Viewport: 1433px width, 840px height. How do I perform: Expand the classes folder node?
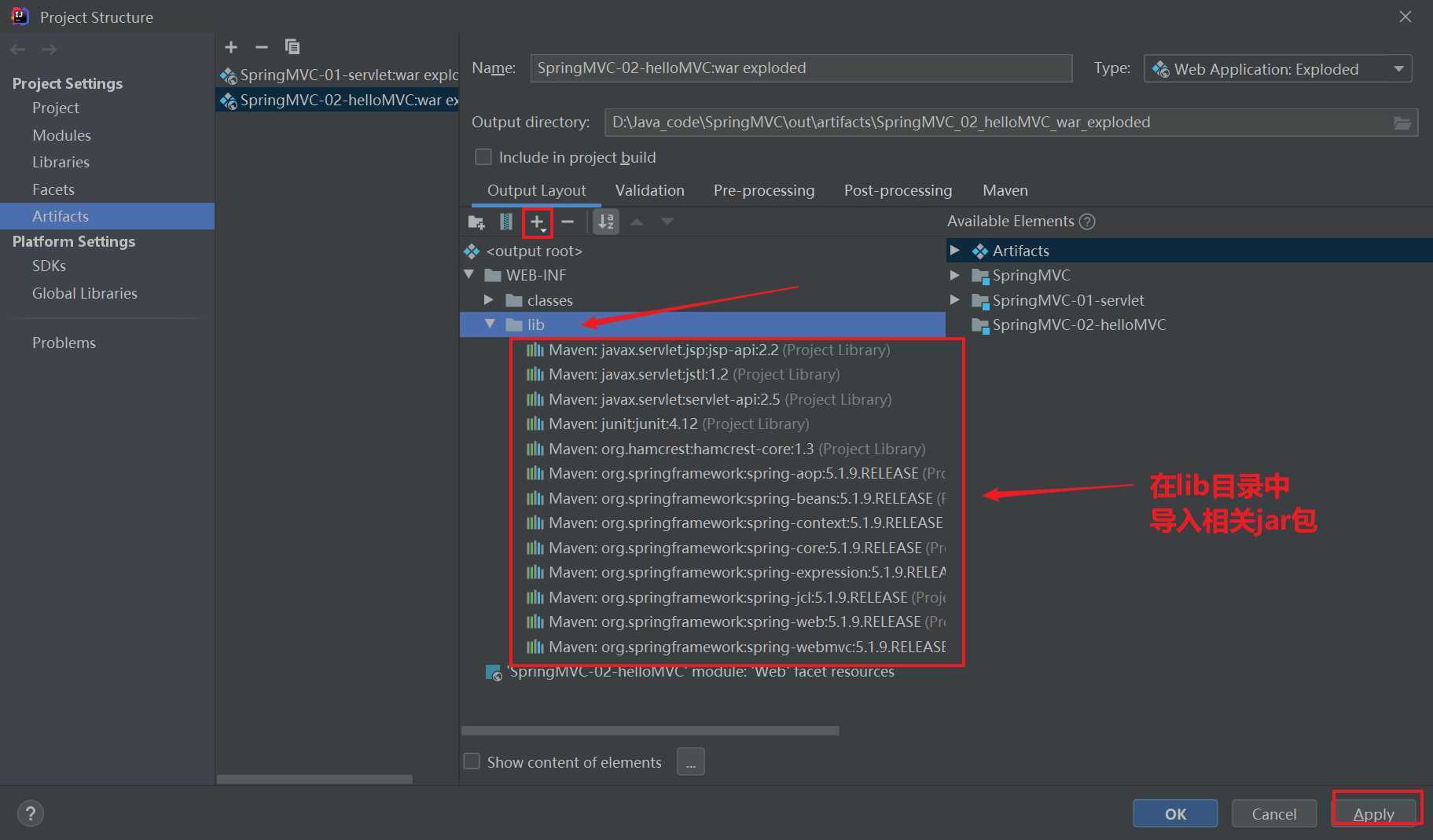click(x=489, y=300)
